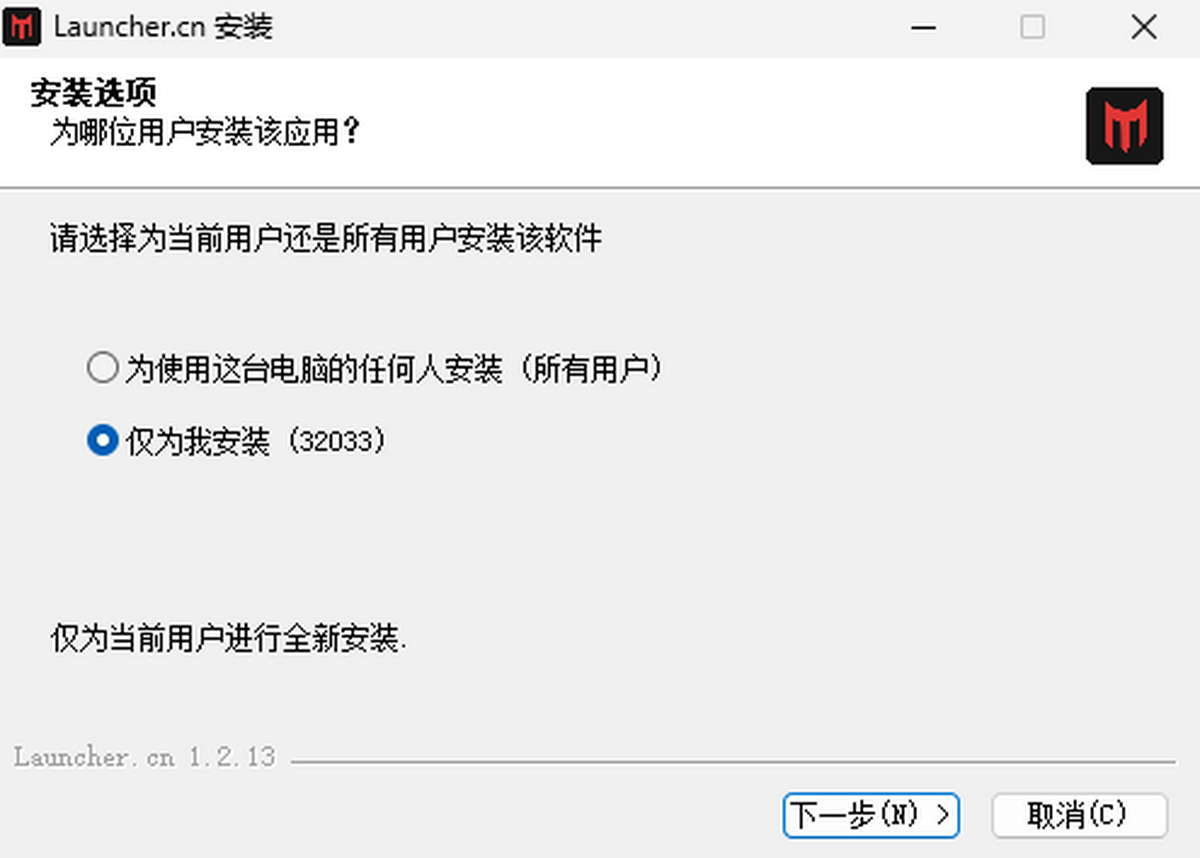Click the greyed-out maximize window button

pyautogui.click(x=1033, y=27)
